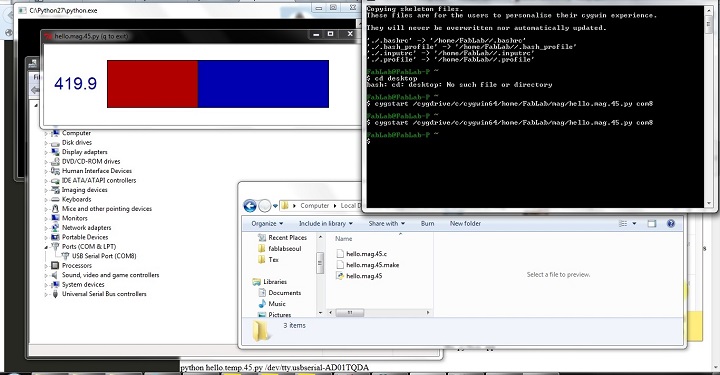Click the terminal window scrollbar down arrow
This screenshot has height=375, width=720.
pyautogui.click(x=709, y=203)
